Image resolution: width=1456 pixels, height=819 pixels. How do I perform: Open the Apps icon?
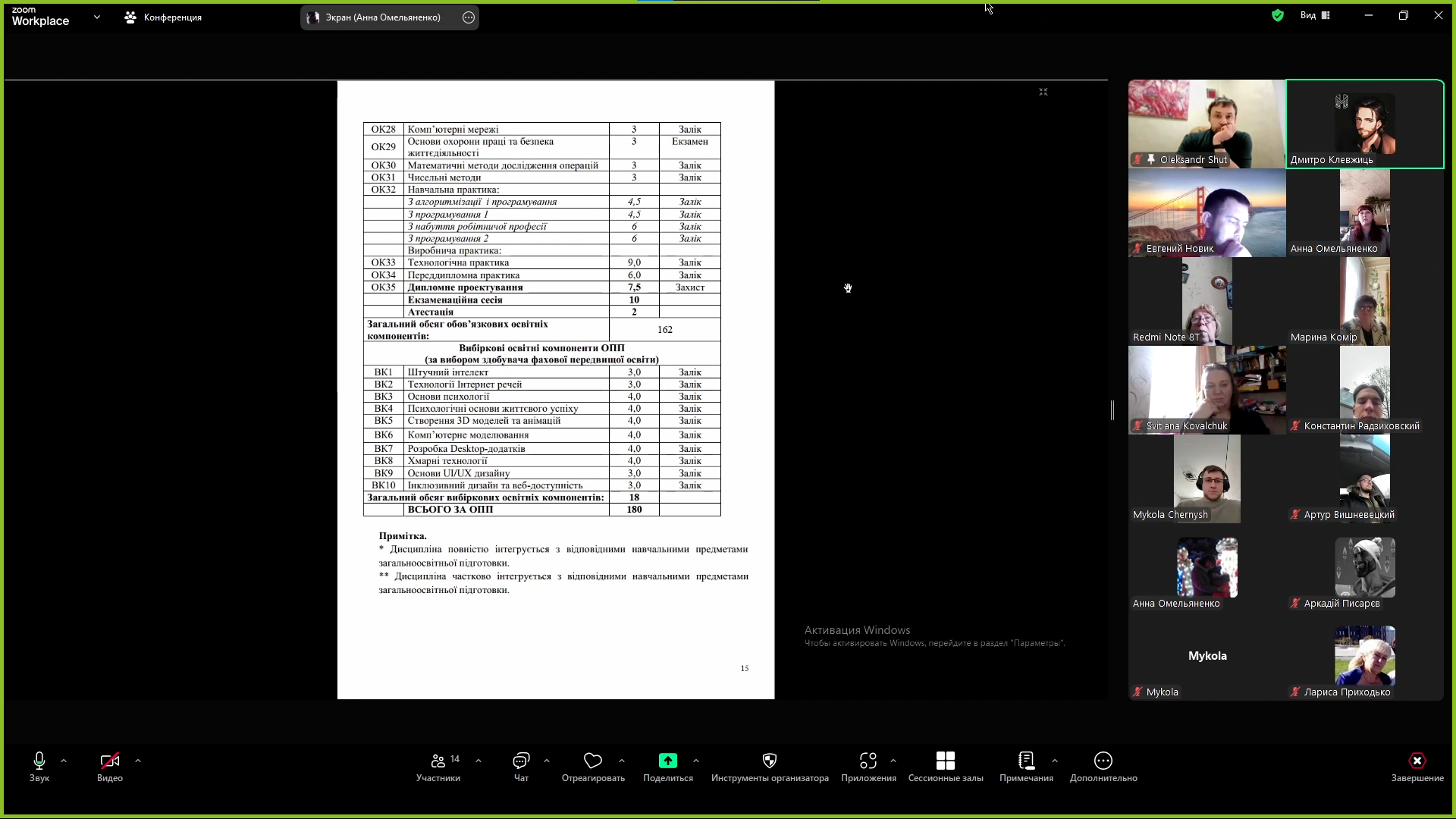[x=868, y=761]
